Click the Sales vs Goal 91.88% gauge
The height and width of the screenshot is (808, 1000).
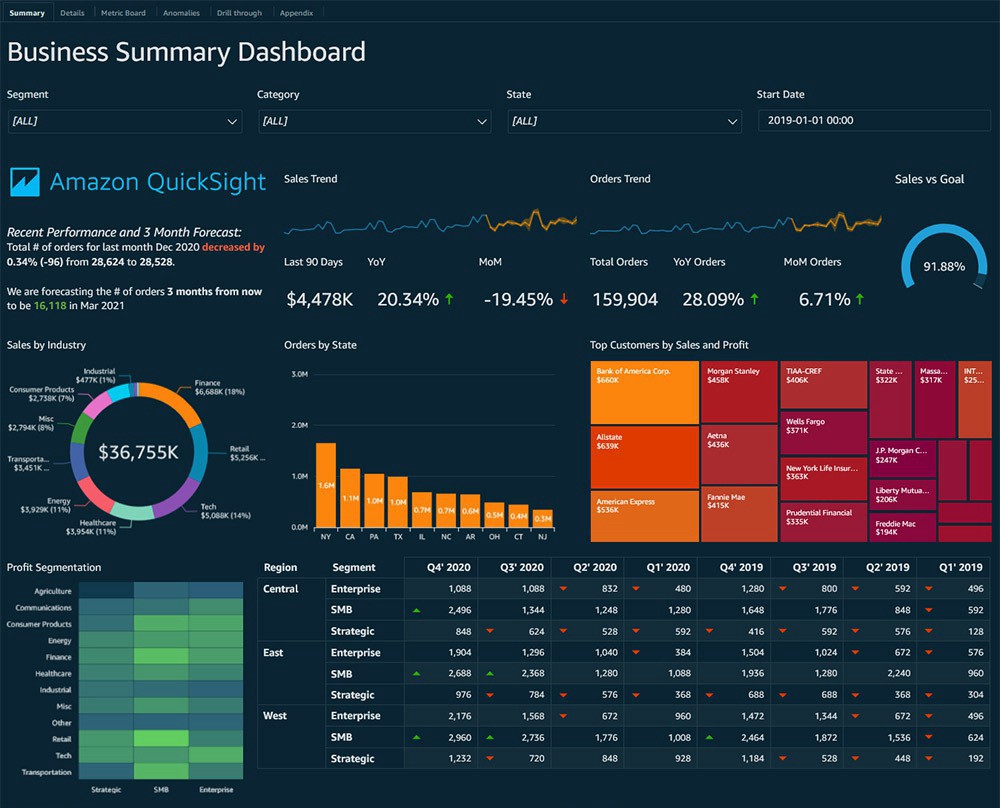[944, 258]
